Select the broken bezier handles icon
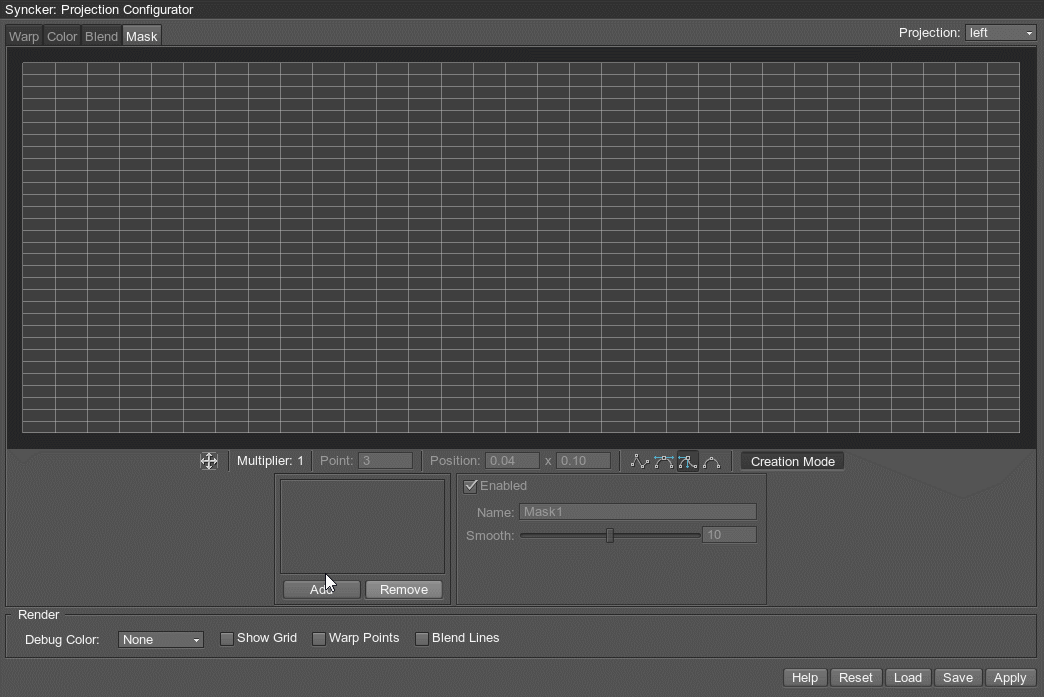Image resolution: width=1044 pixels, height=697 pixels. [687, 461]
